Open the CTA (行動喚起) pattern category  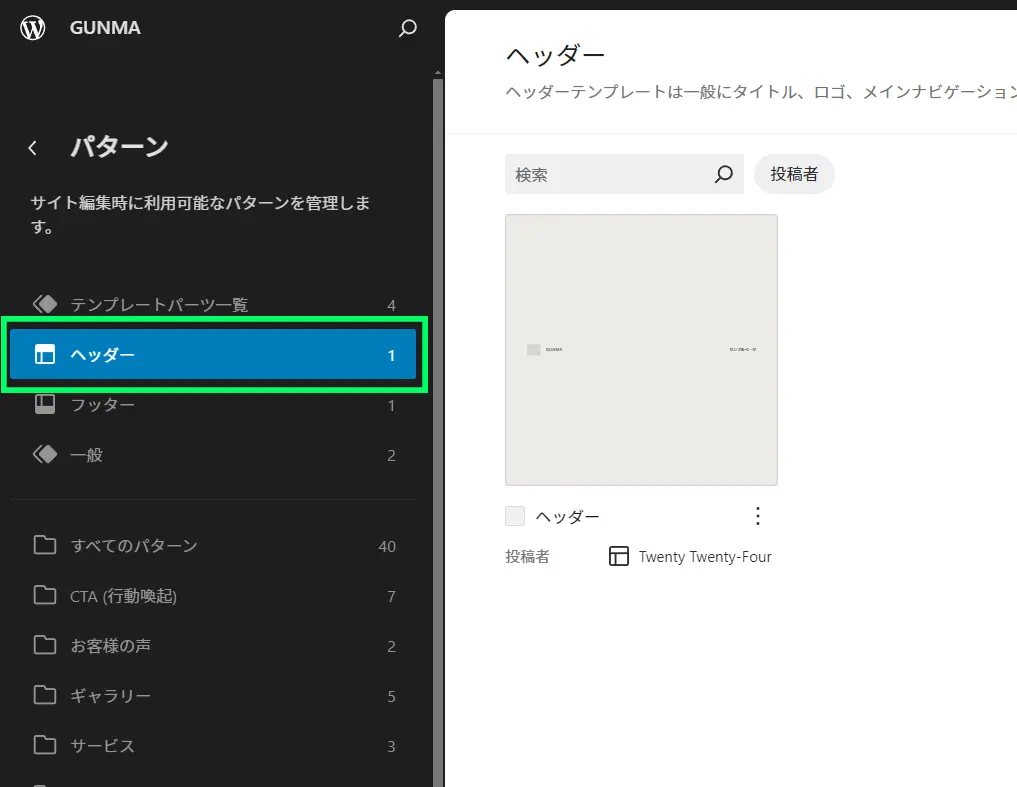[x=124, y=596]
